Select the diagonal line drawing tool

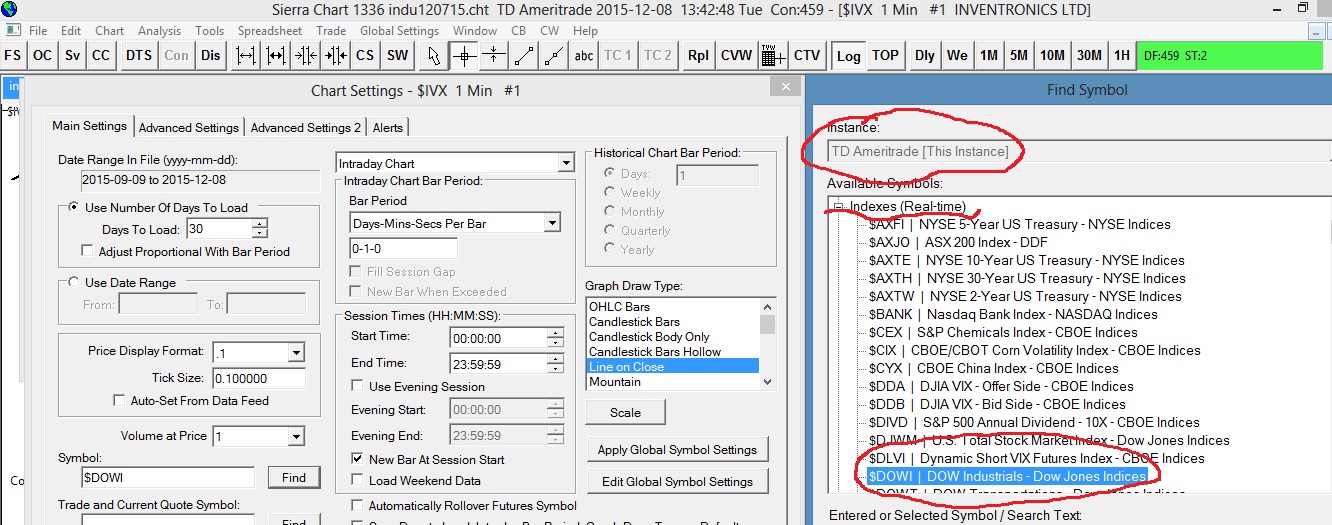click(x=524, y=55)
